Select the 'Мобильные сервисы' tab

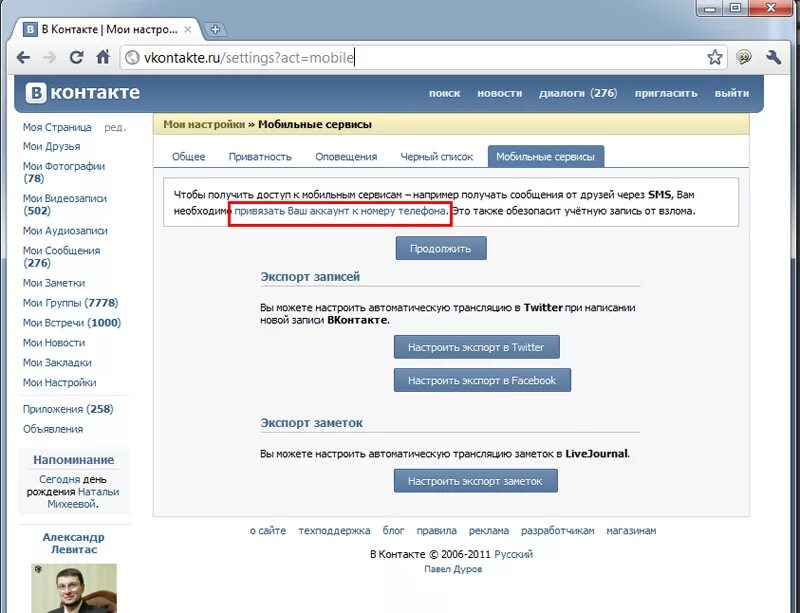click(x=545, y=157)
